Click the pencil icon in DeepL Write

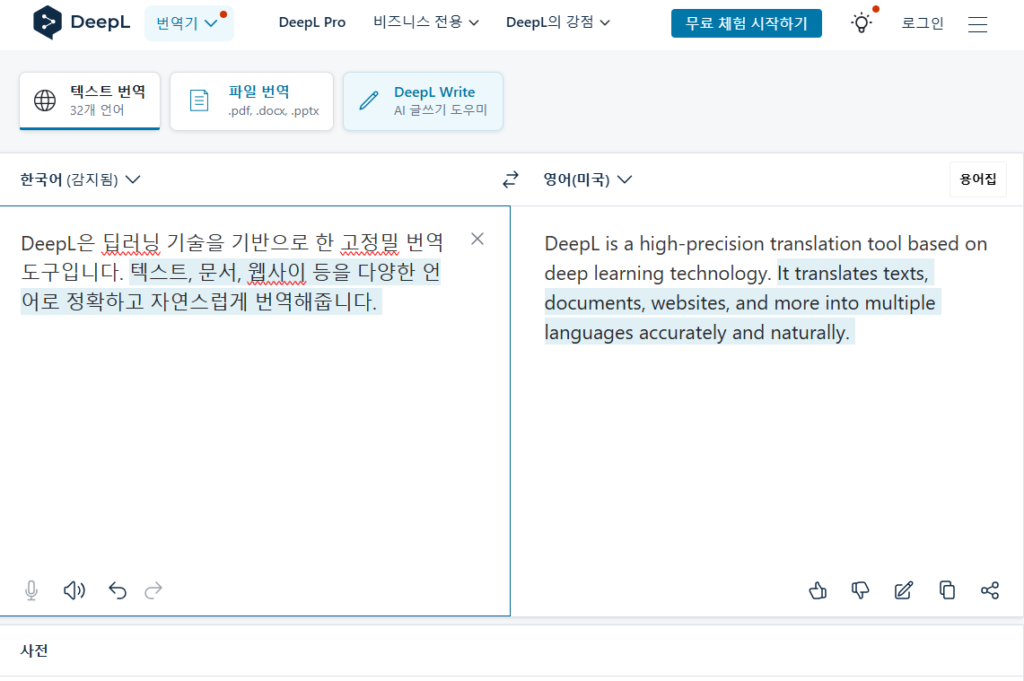tap(369, 101)
